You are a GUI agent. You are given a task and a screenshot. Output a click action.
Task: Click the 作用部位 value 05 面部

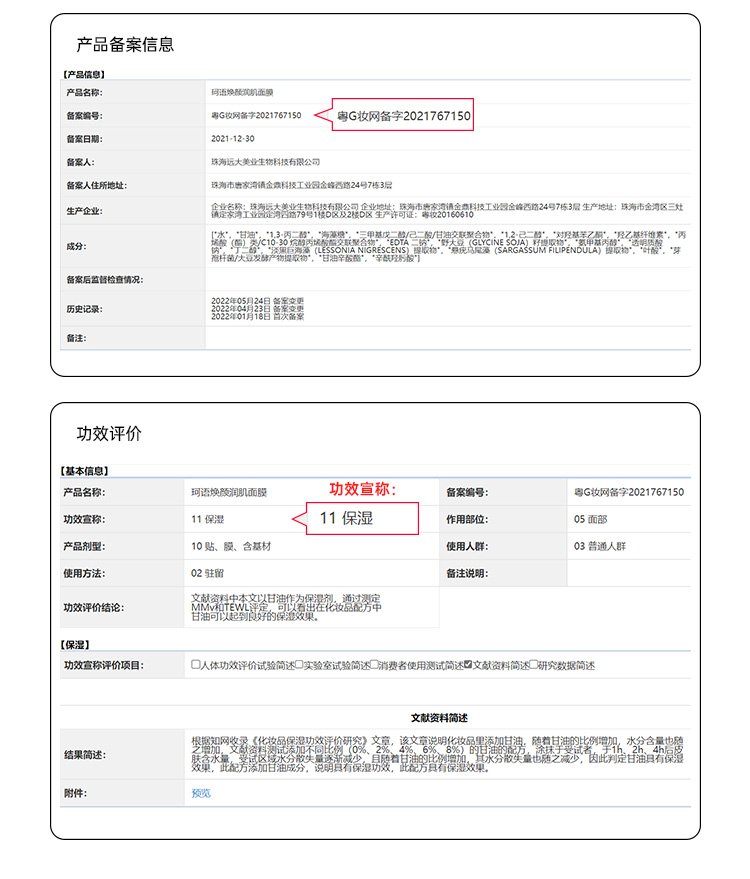[590, 519]
